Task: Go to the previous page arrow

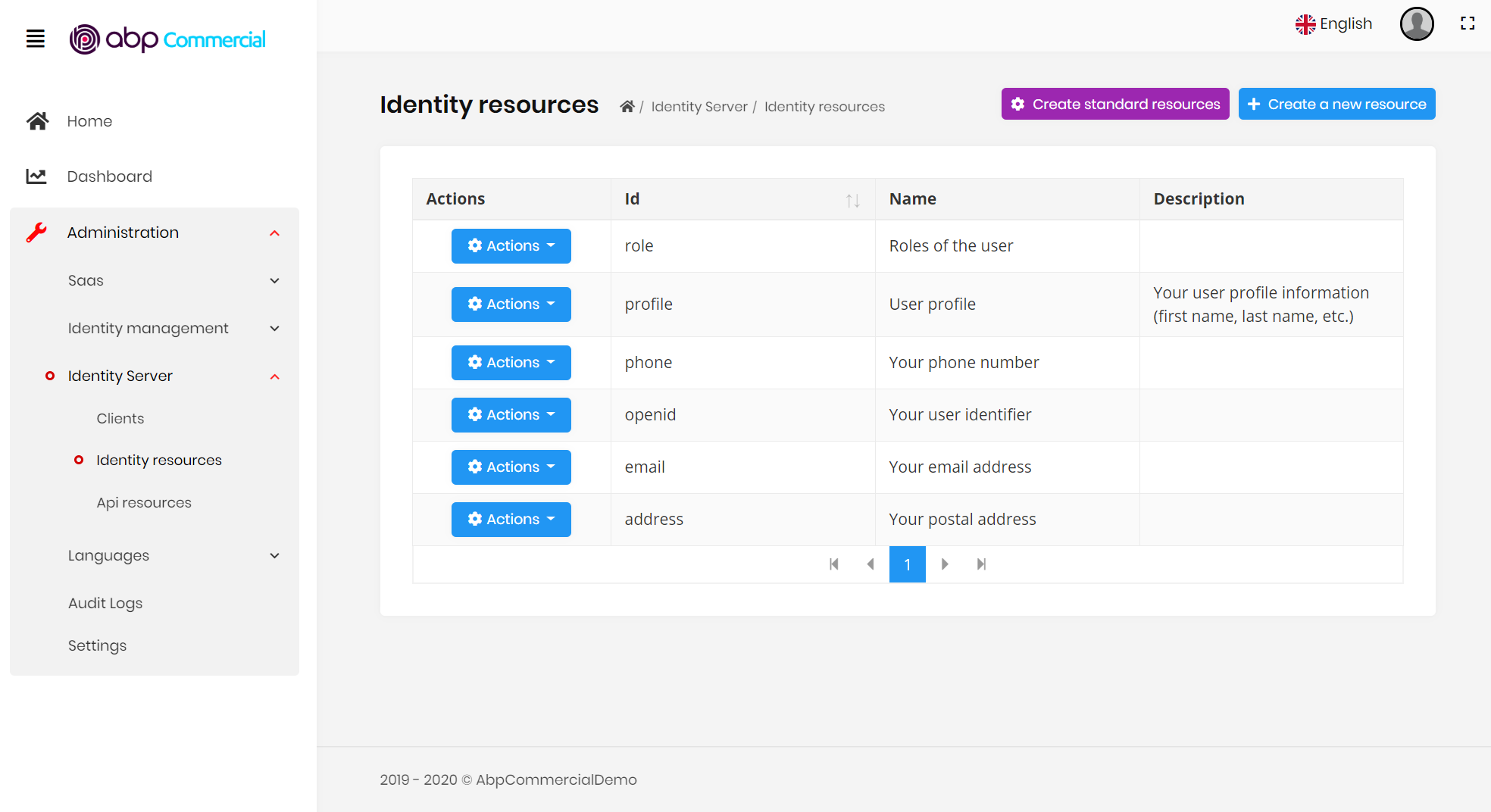Action: pos(871,564)
